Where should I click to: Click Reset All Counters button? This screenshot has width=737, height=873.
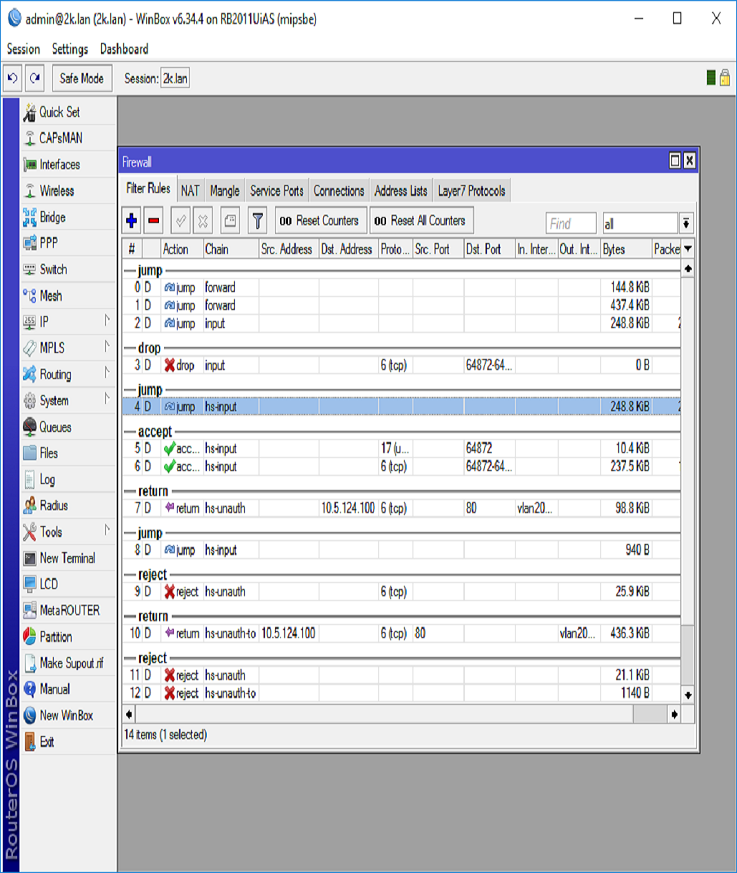(x=420, y=221)
